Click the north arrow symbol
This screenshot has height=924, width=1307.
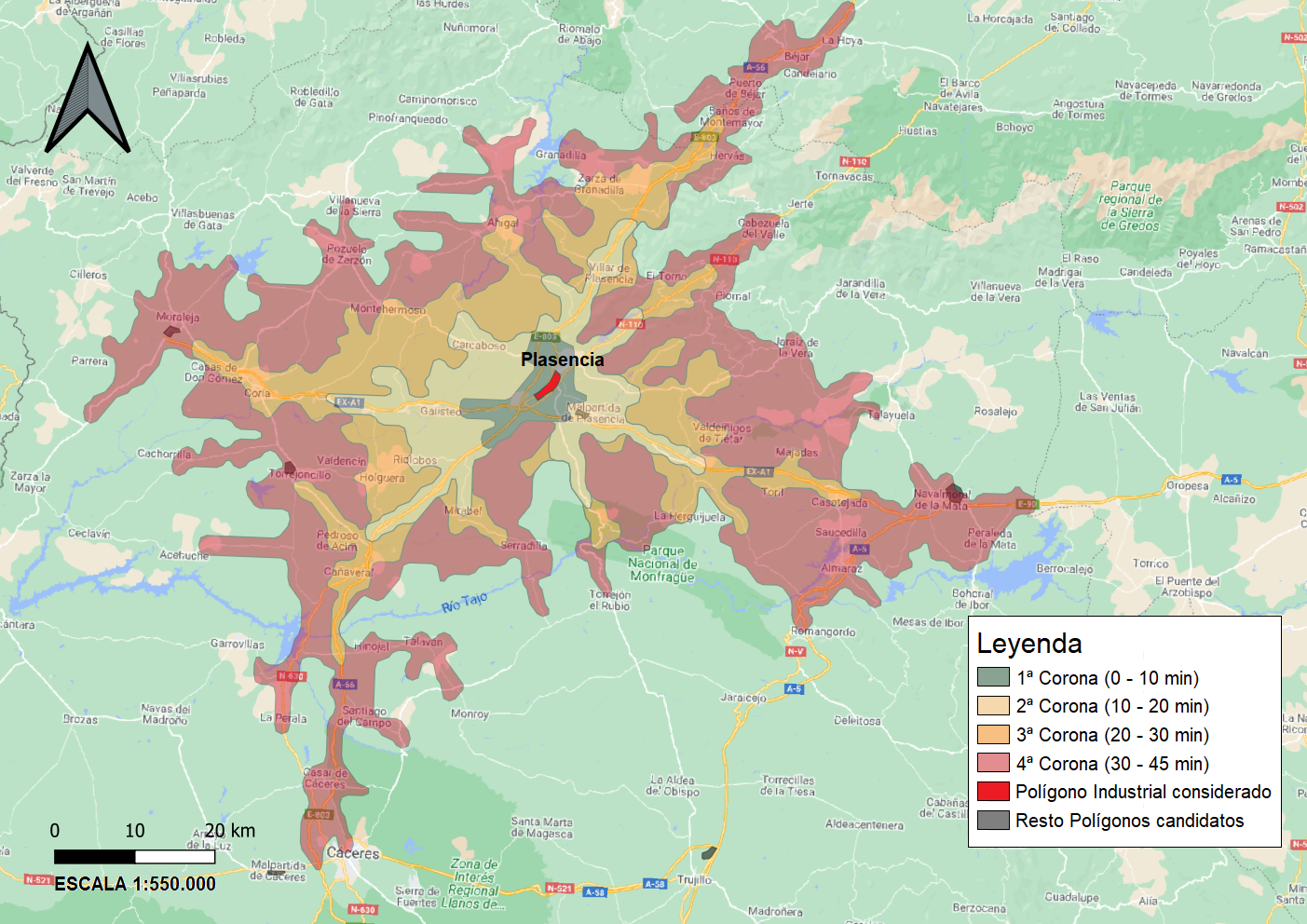pyautogui.click(x=88, y=102)
